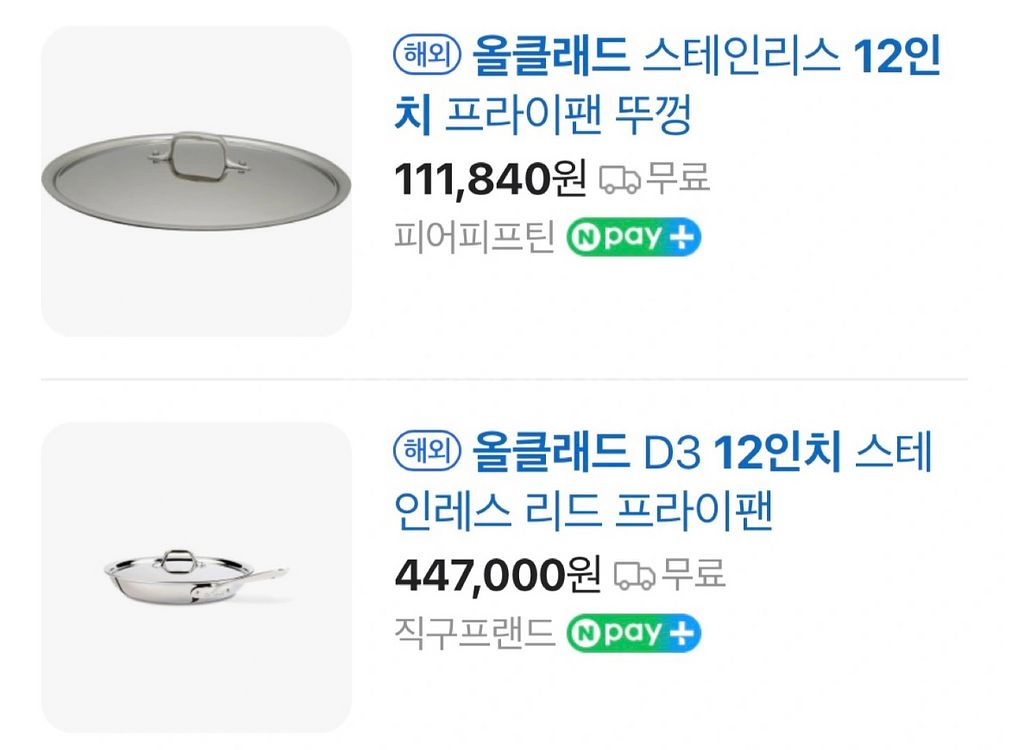Select the 447,000원 price
The width and height of the screenshot is (1010, 750).
(497, 576)
